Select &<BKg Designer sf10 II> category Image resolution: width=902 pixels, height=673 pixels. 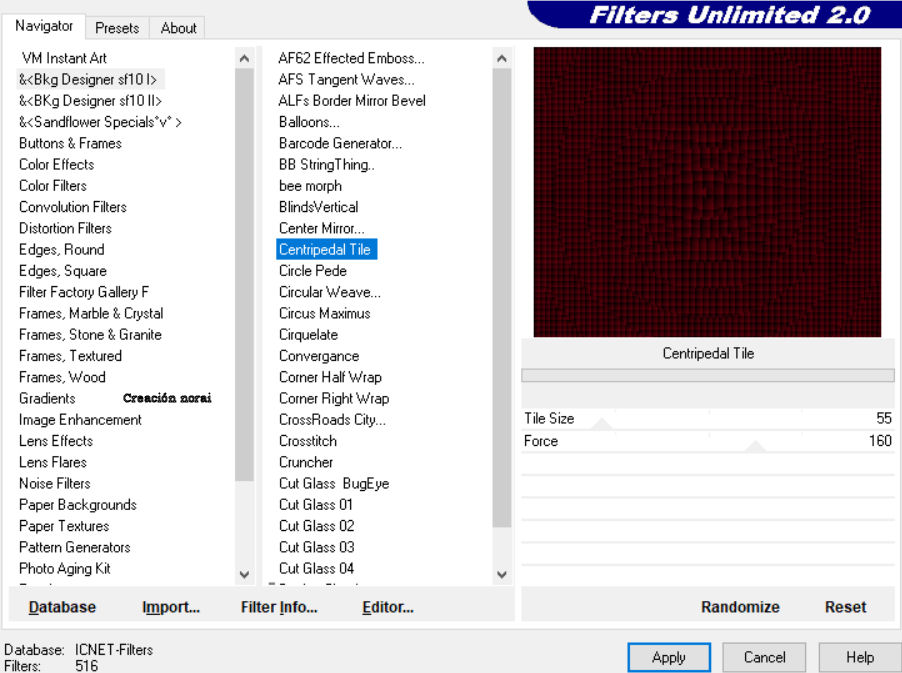point(90,101)
